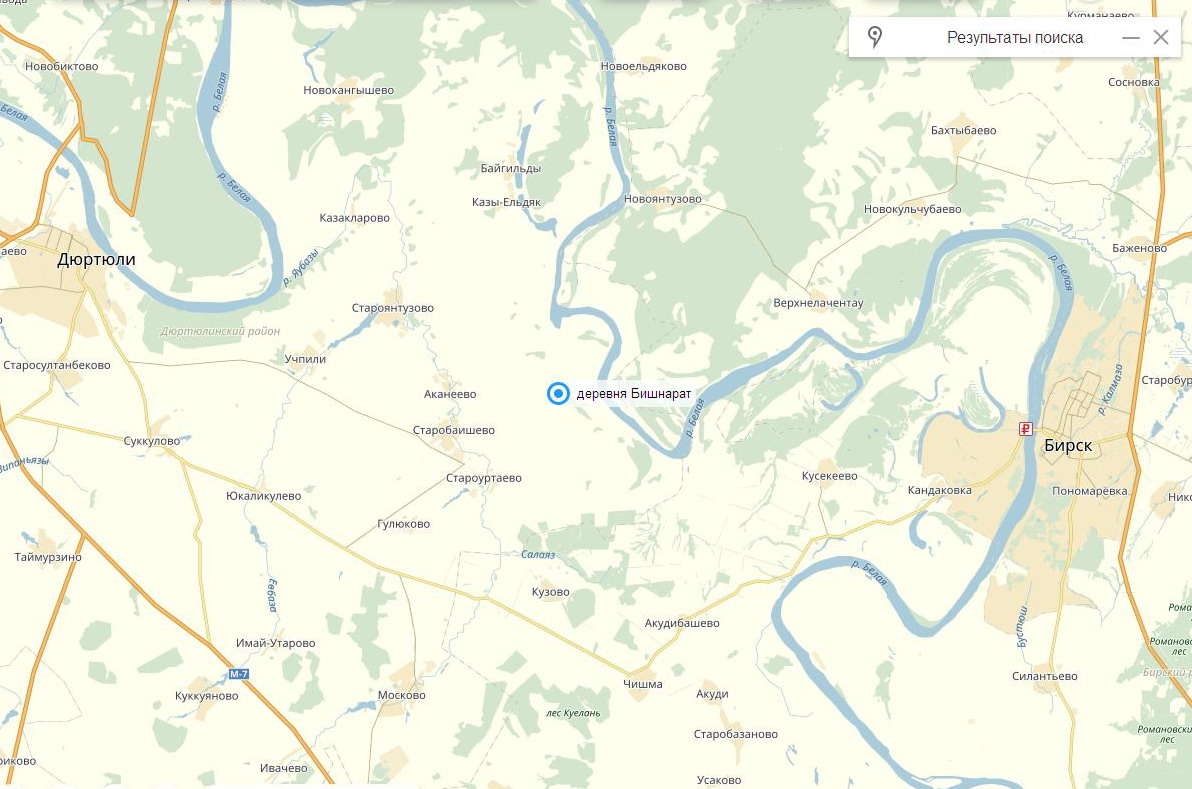Click the Старобаишево village label
The image size is (1192, 789).
pyautogui.click(x=454, y=430)
